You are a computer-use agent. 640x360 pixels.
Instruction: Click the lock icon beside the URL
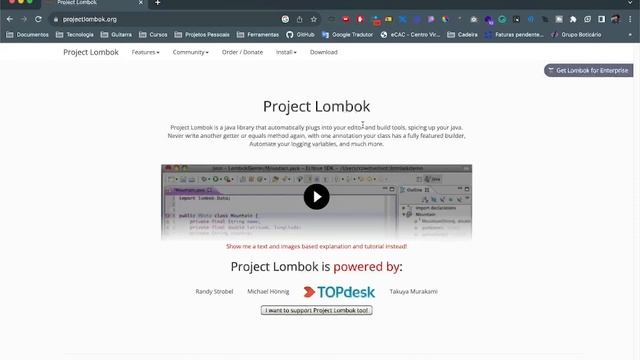point(56,19)
